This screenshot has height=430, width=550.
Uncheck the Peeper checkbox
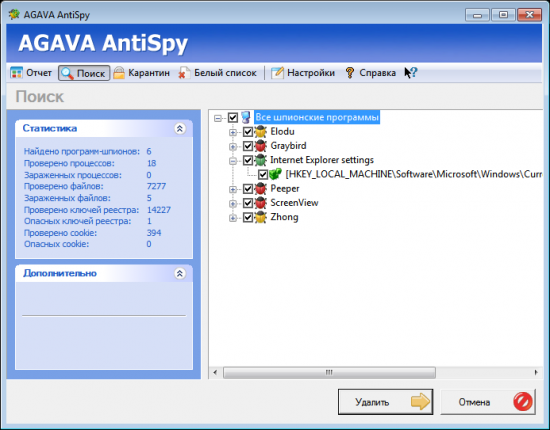tap(248, 189)
